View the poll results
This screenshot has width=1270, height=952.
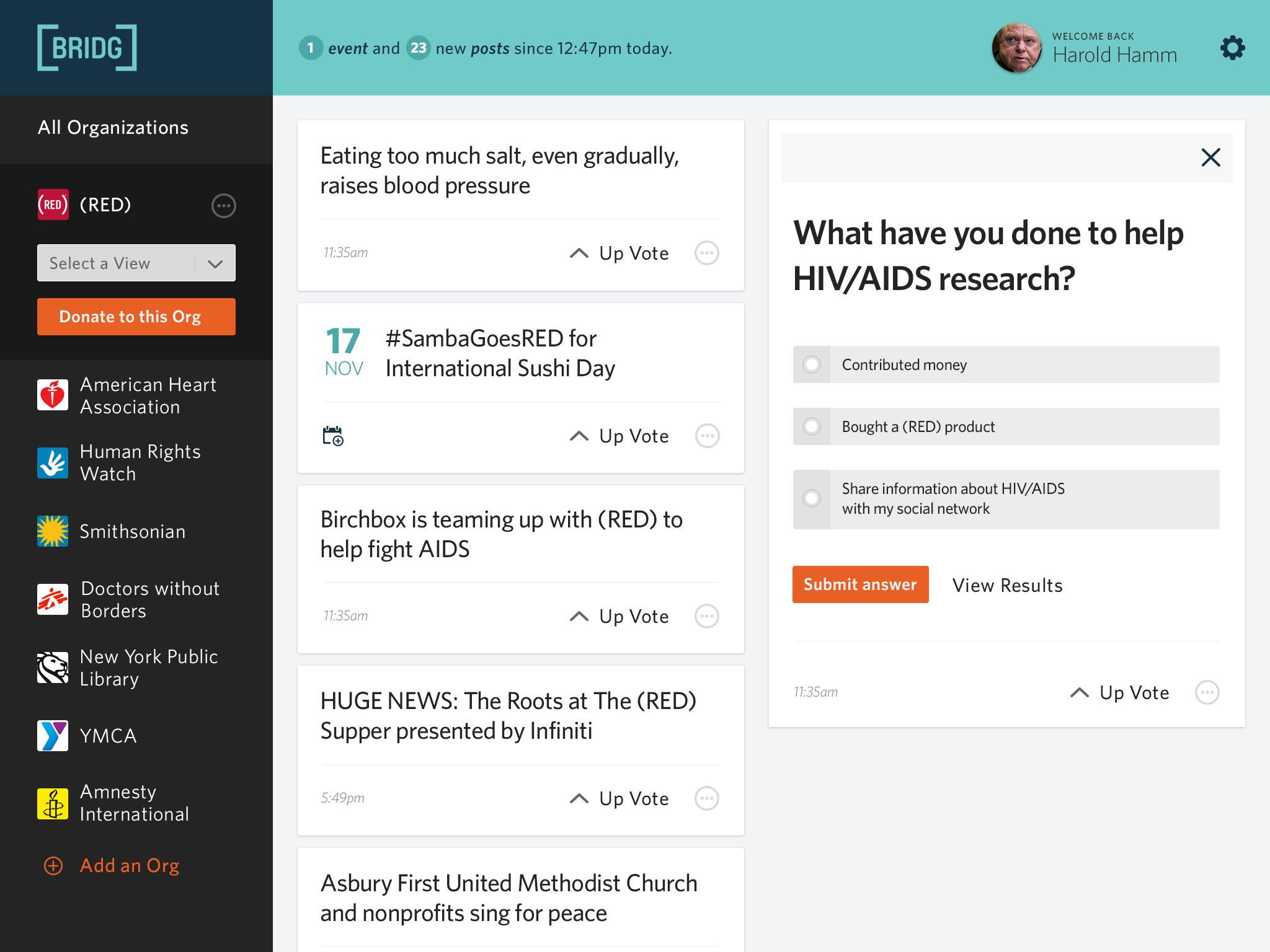[1008, 585]
